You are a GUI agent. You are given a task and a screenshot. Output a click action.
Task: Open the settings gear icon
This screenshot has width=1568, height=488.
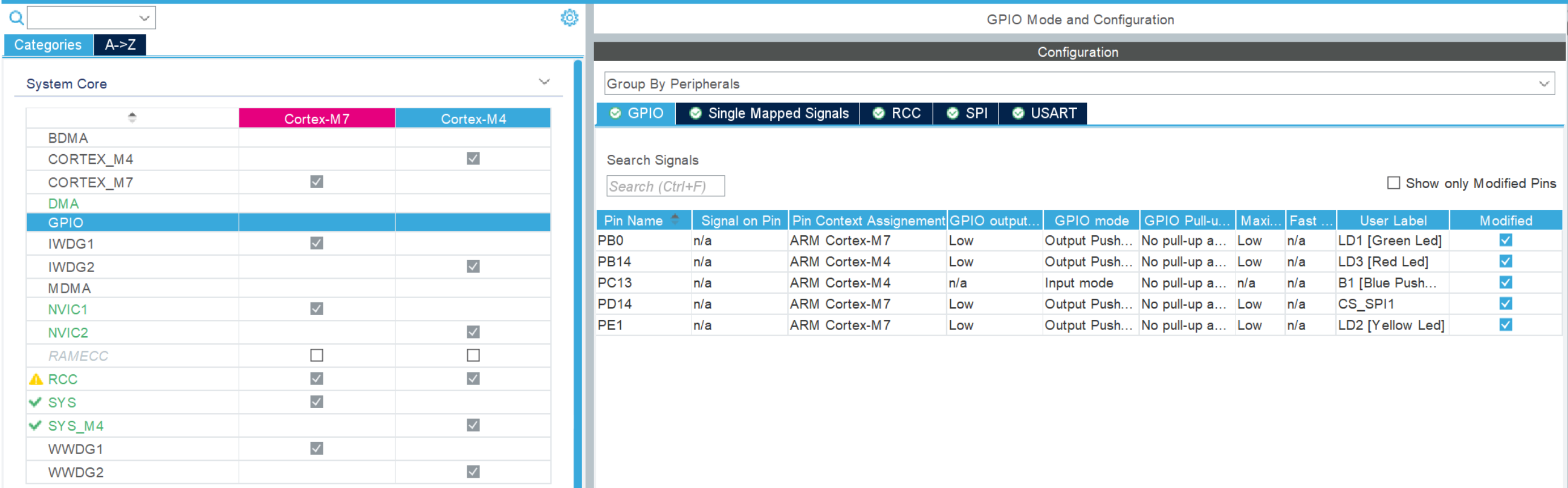point(569,18)
